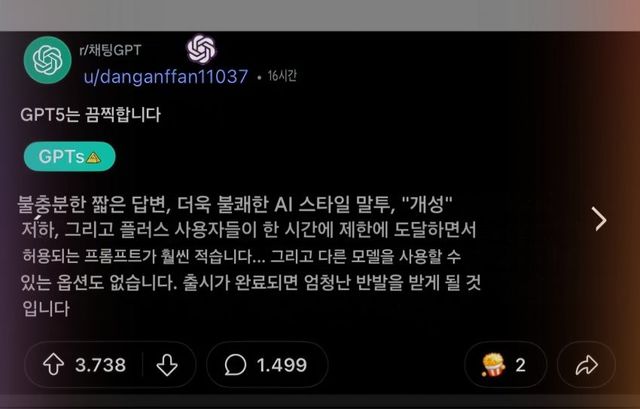Click the 16시간 post timestamp

282,76
